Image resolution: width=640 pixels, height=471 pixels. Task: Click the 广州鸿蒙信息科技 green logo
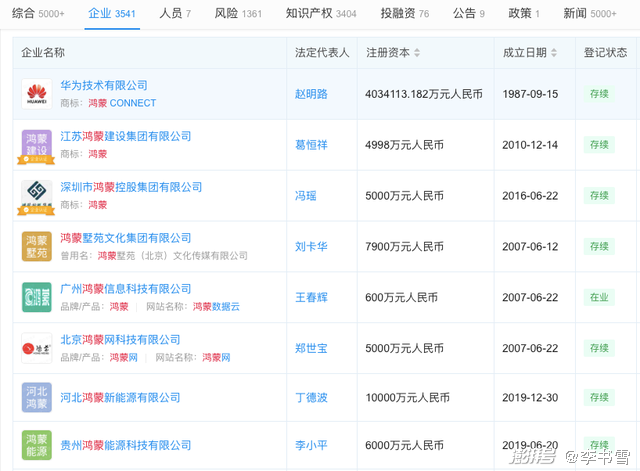pyautogui.click(x=37, y=297)
